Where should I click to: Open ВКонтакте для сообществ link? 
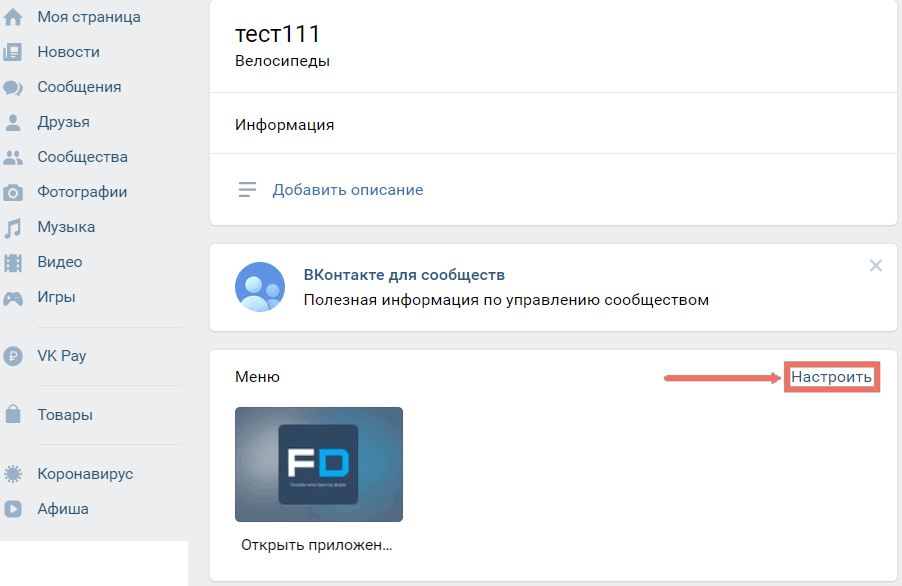[x=404, y=275]
